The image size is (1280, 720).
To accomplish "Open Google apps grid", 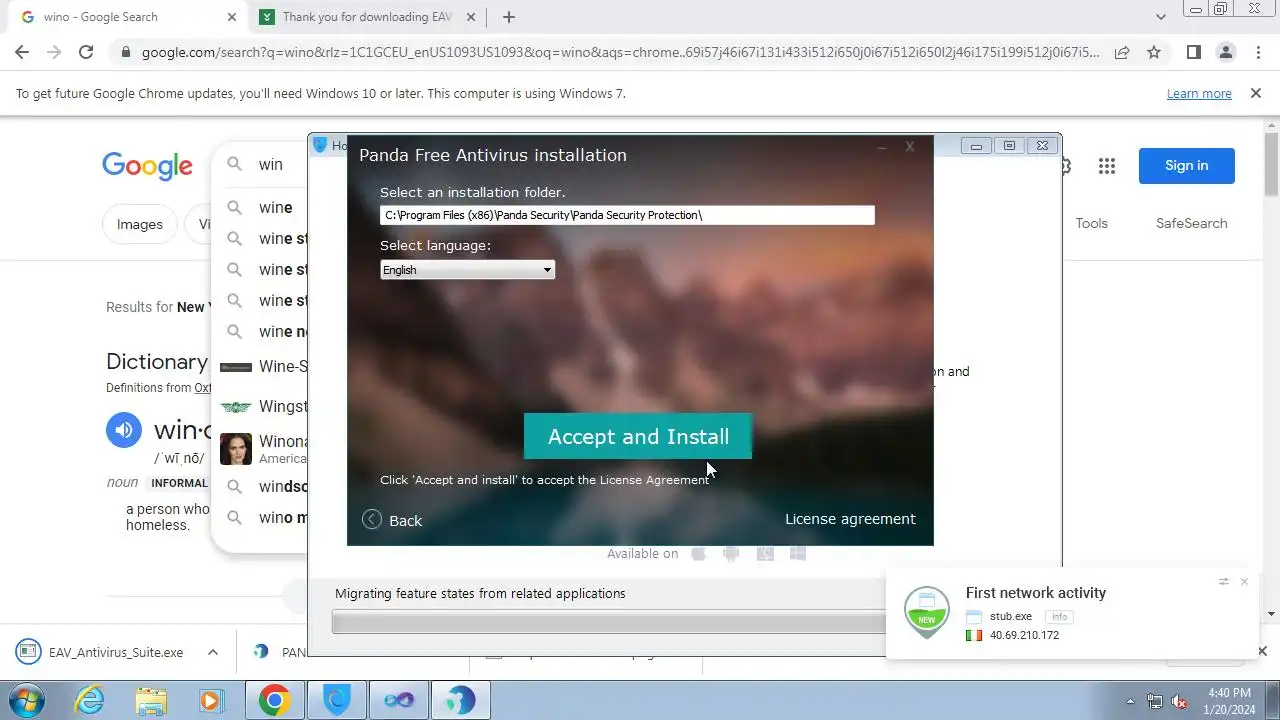I will point(1106,166).
